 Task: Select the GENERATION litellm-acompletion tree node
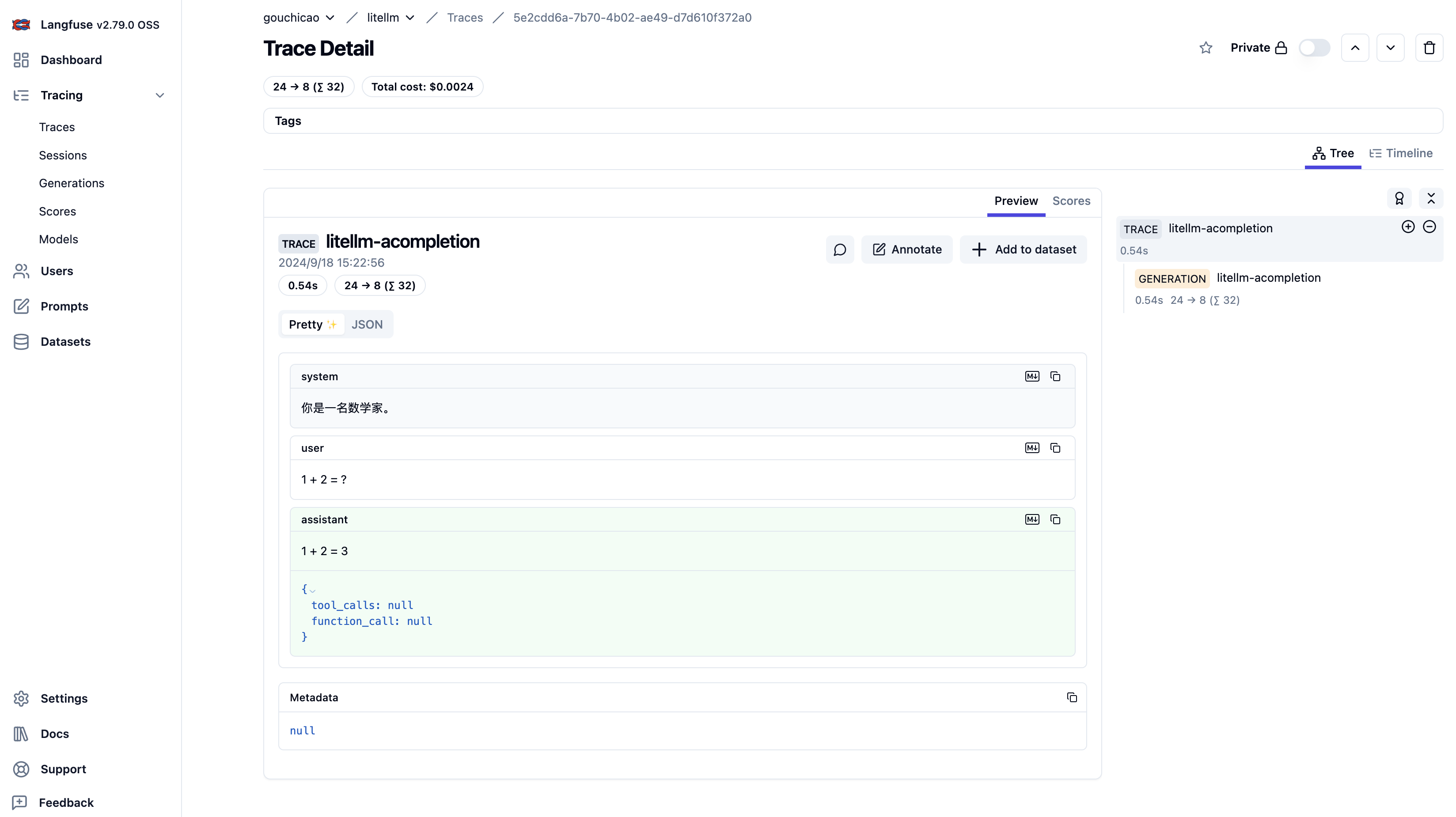pos(1268,278)
